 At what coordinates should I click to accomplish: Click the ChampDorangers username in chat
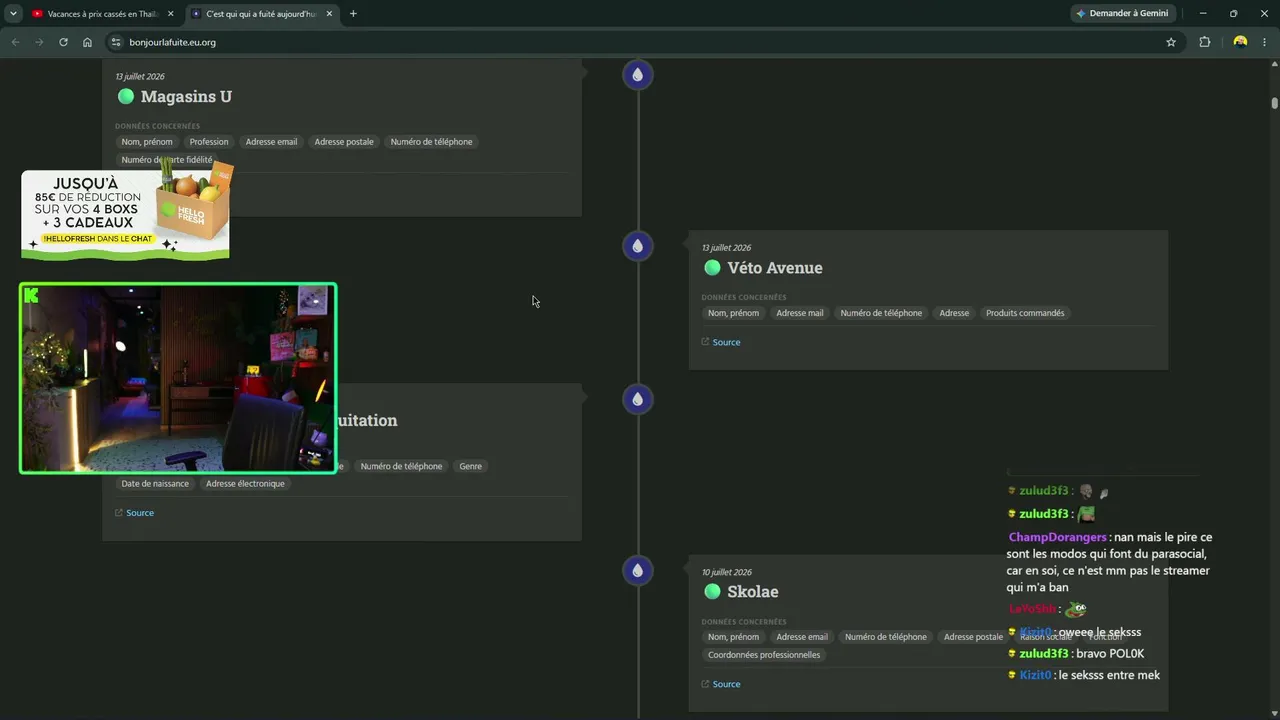pyautogui.click(x=1057, y=537)
